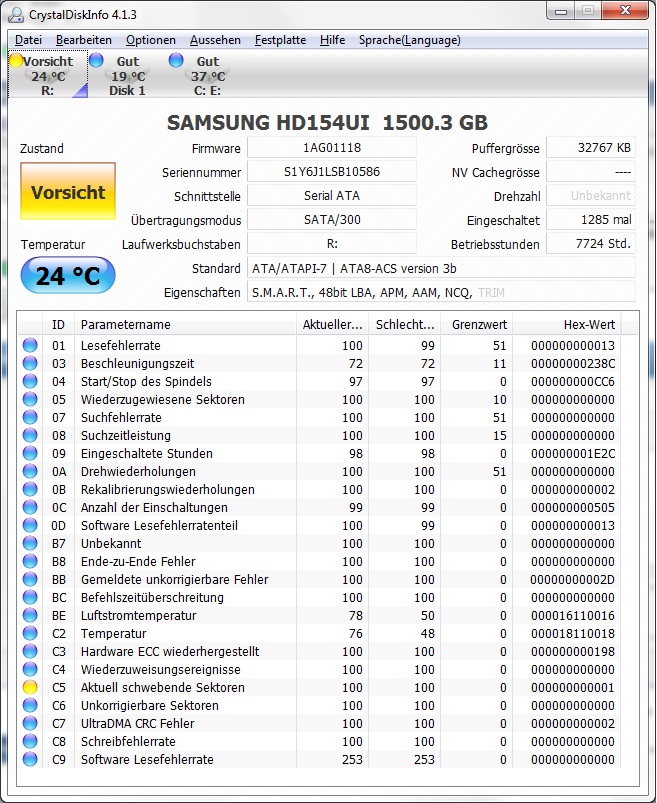657x803 pixels.
Task: Click the Parametername column header
Action: point(185,325)
